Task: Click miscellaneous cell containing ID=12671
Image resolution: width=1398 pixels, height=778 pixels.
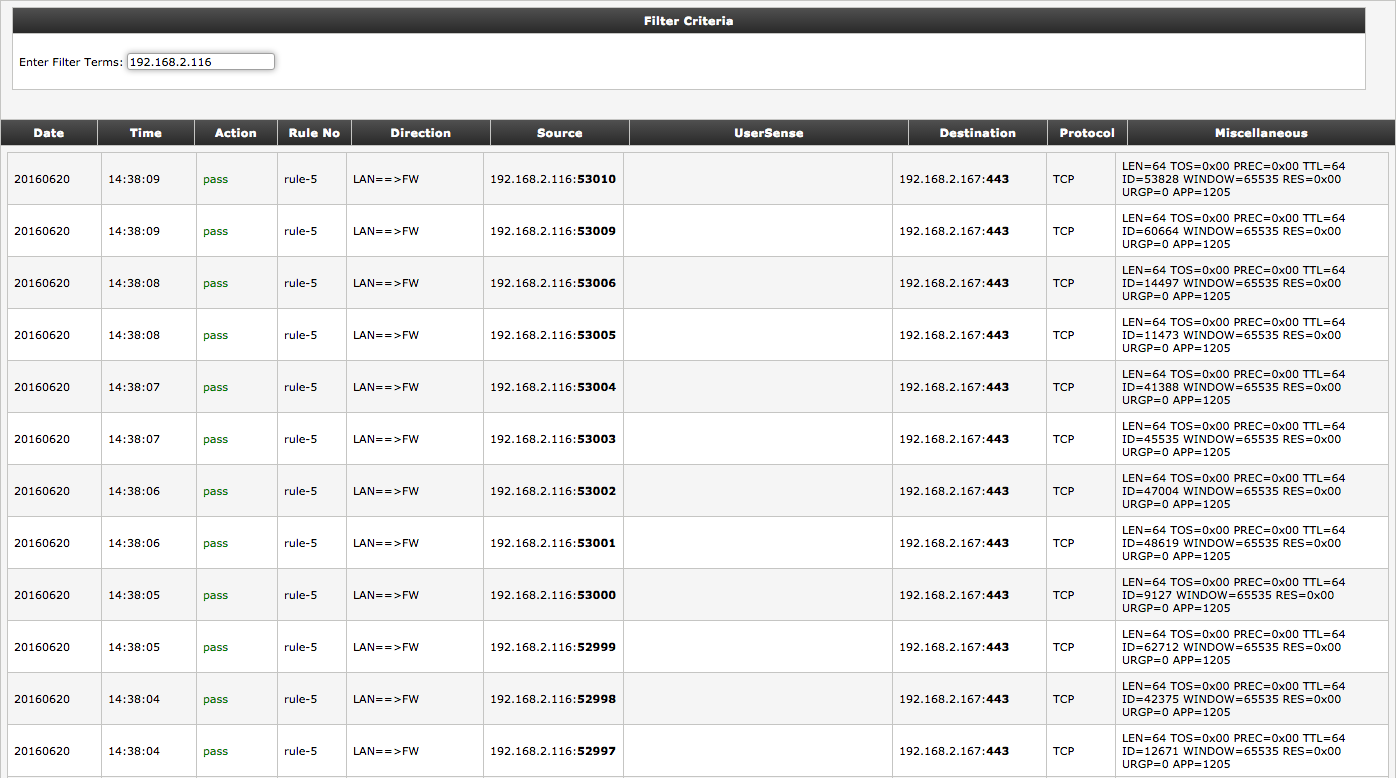Action: (1251, 751)
